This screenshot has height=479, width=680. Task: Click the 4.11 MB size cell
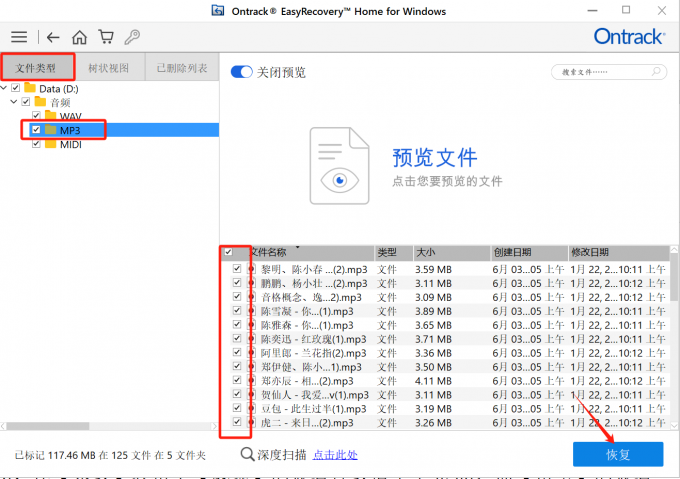click(x=433, y=381)
